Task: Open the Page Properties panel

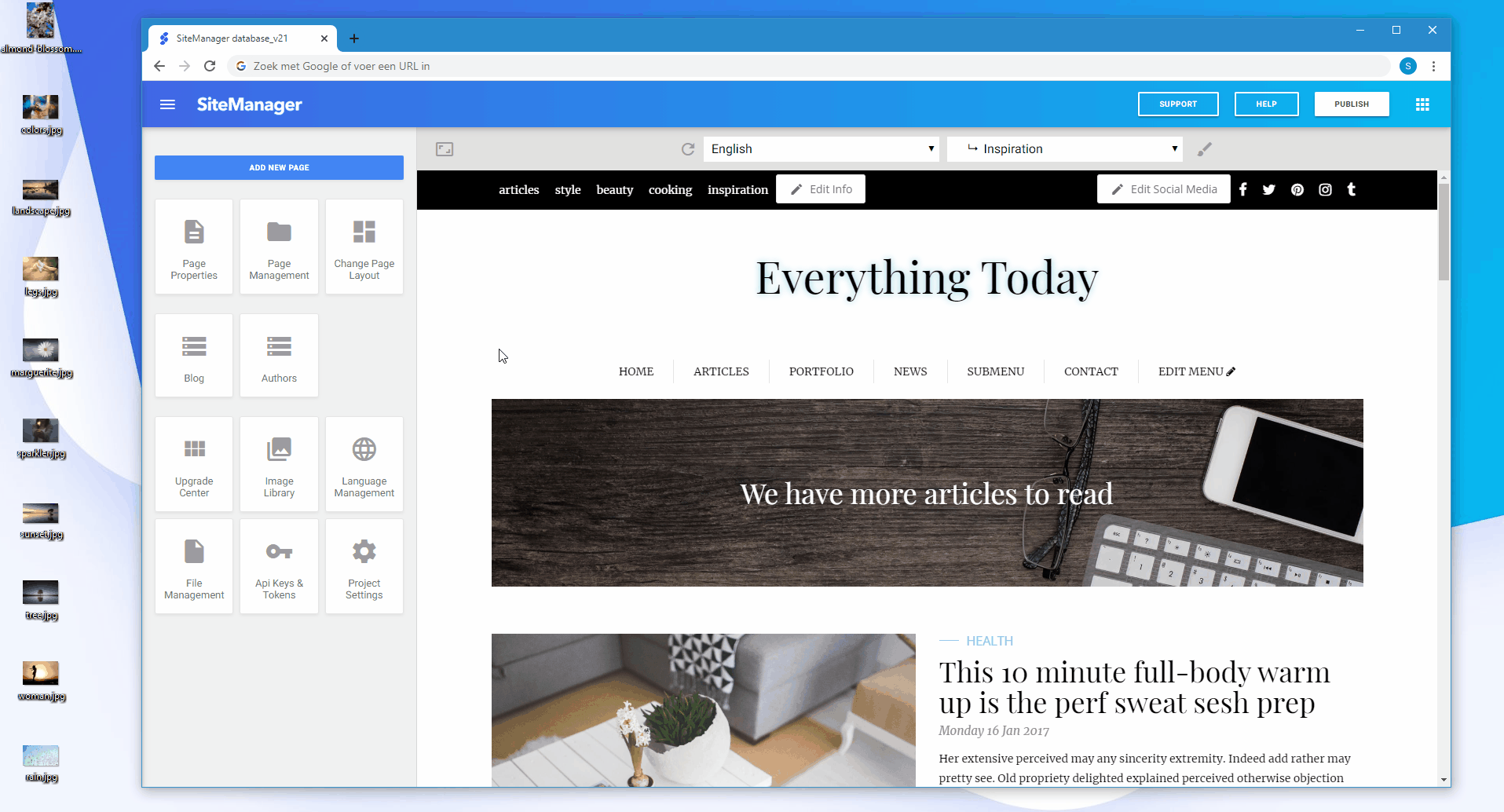Action: (193, 246)
